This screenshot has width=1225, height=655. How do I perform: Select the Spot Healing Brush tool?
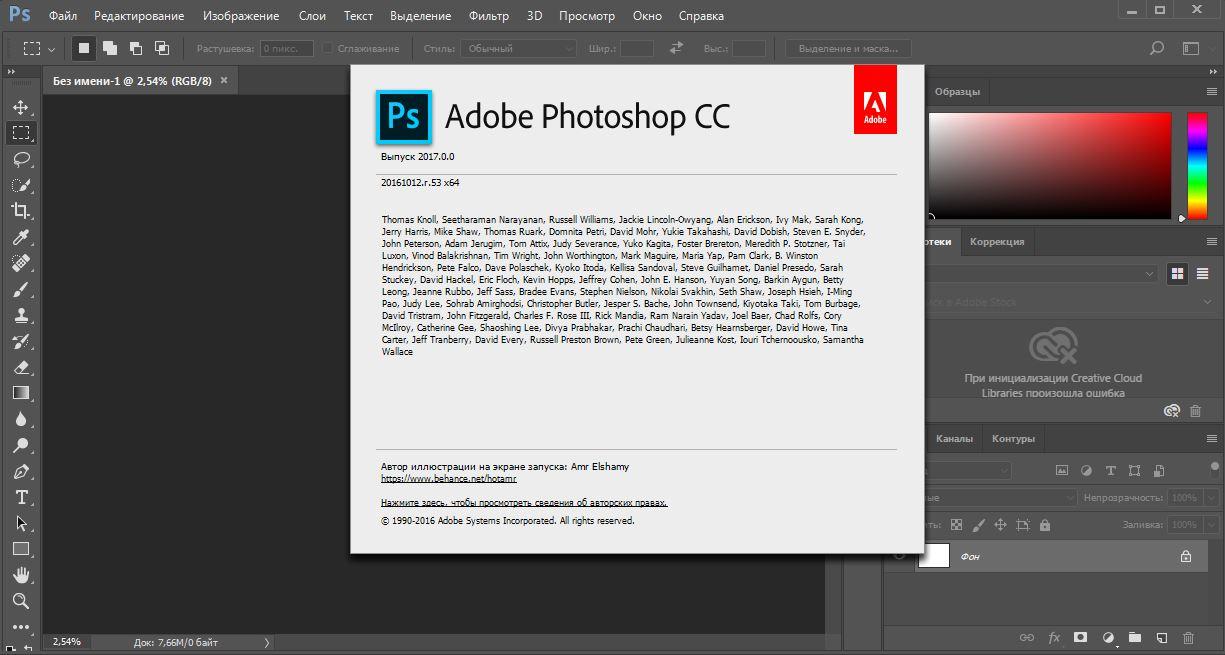pyautogui.click(x=21, y=263)
